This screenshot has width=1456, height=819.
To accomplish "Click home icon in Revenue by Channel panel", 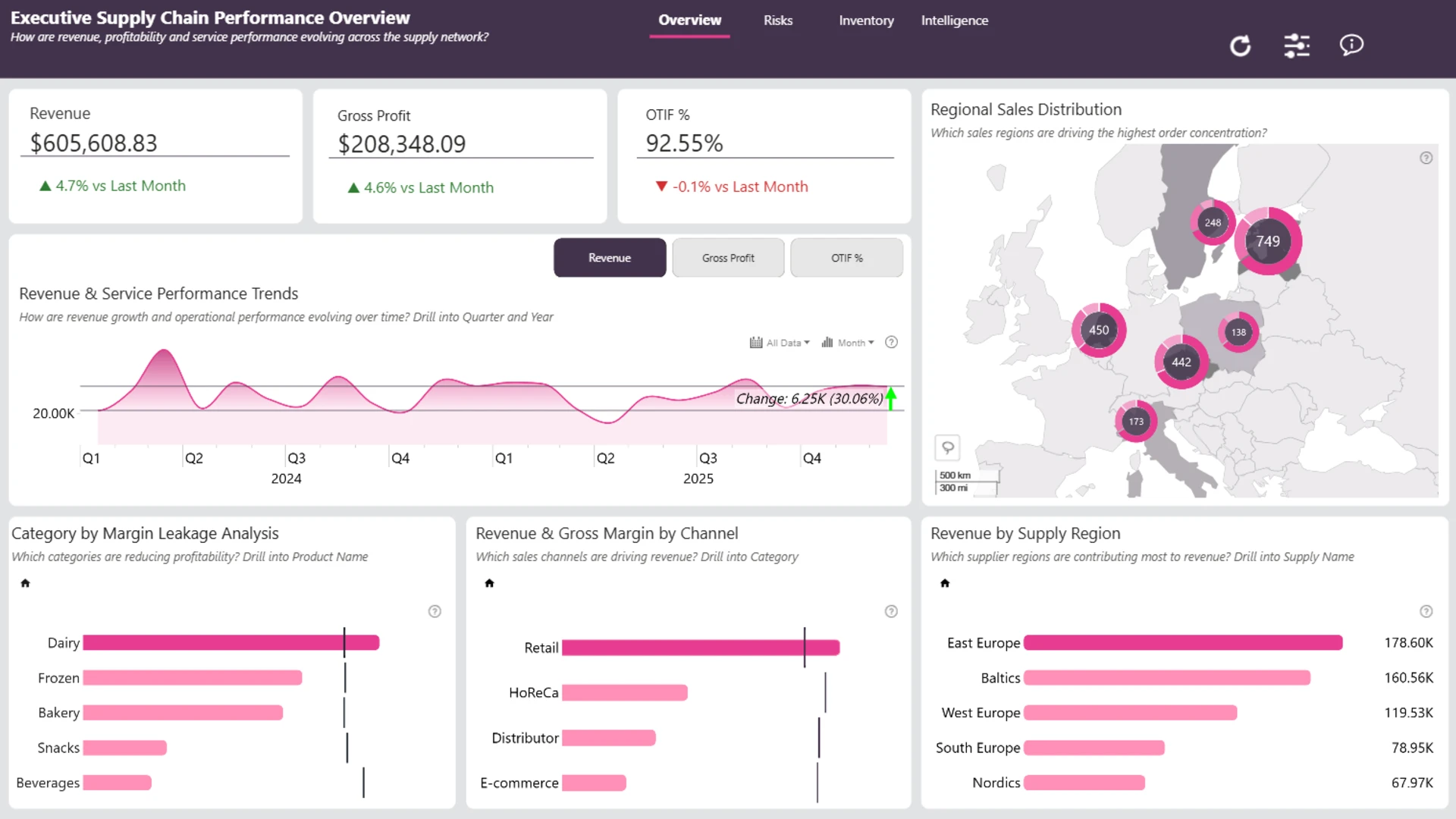I will pos(489,583).
